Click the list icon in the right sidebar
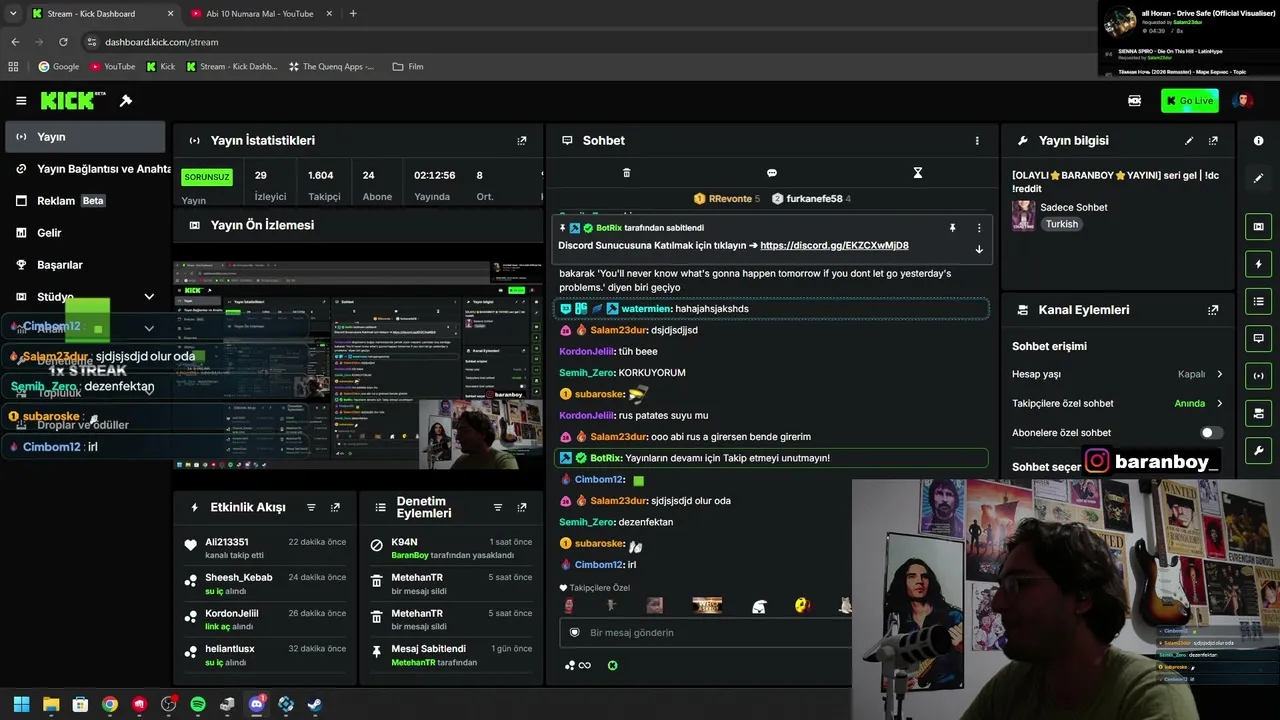Viewport: 1280px width, 720px height. pyautogui.click(x=1259, y=301)
